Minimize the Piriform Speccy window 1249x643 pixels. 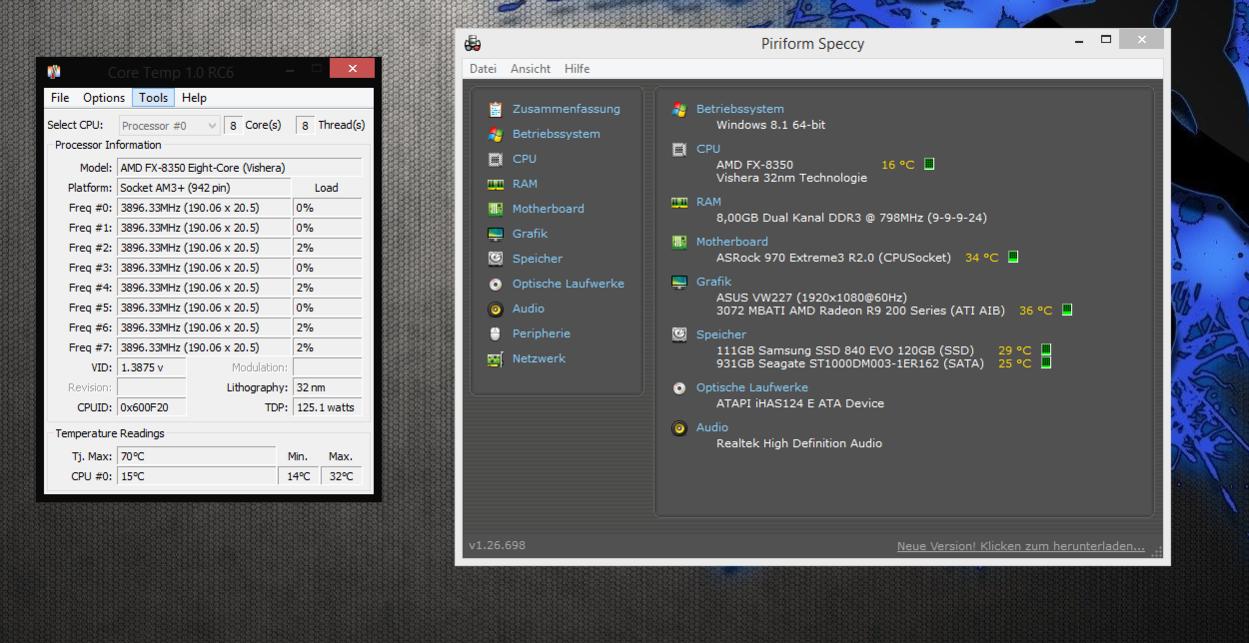pyautogui.click(x=1079, y=41)
